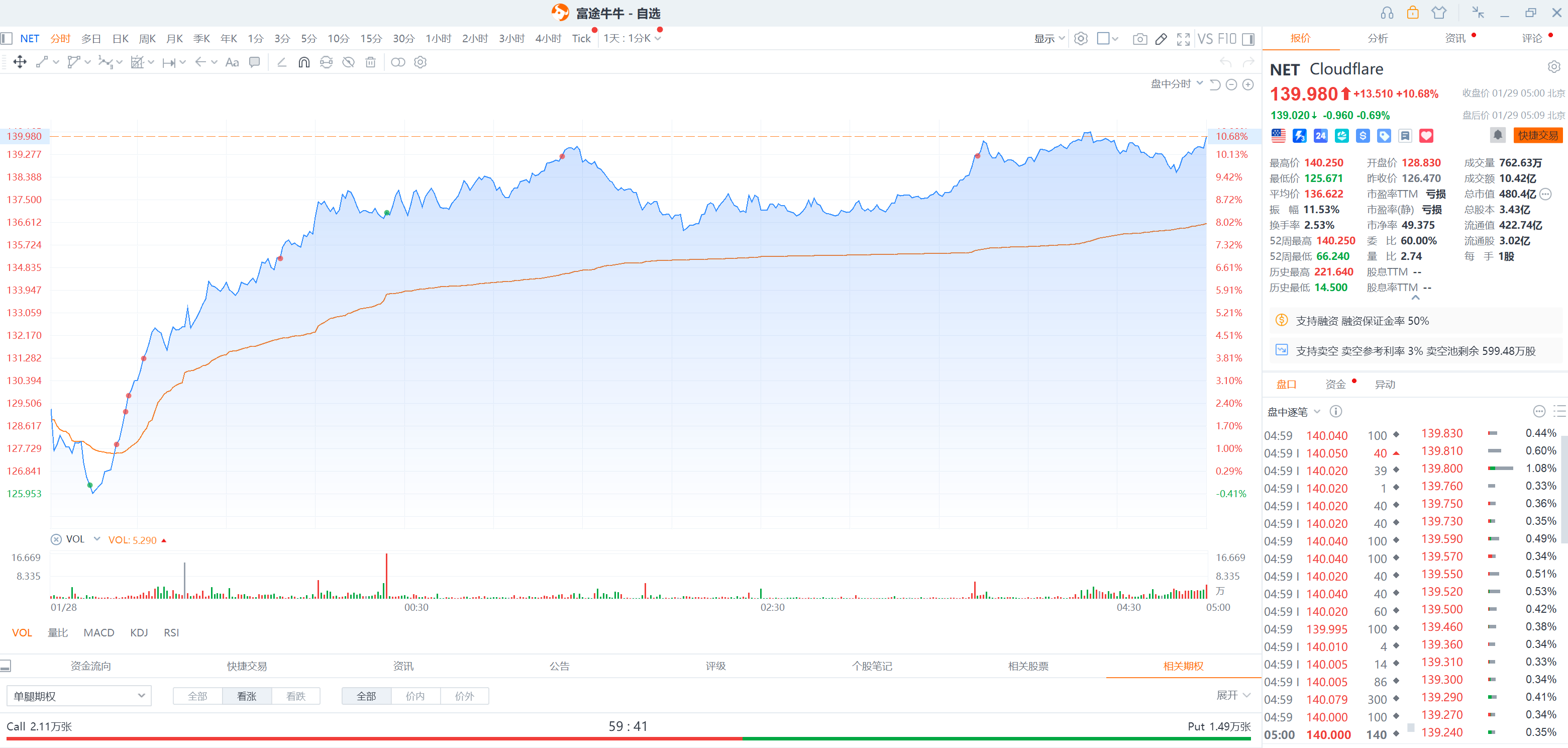Viewport: 1568px width, 748px height.
Task: Click the 快捷交易 orange button
Action: (1537, 135)
